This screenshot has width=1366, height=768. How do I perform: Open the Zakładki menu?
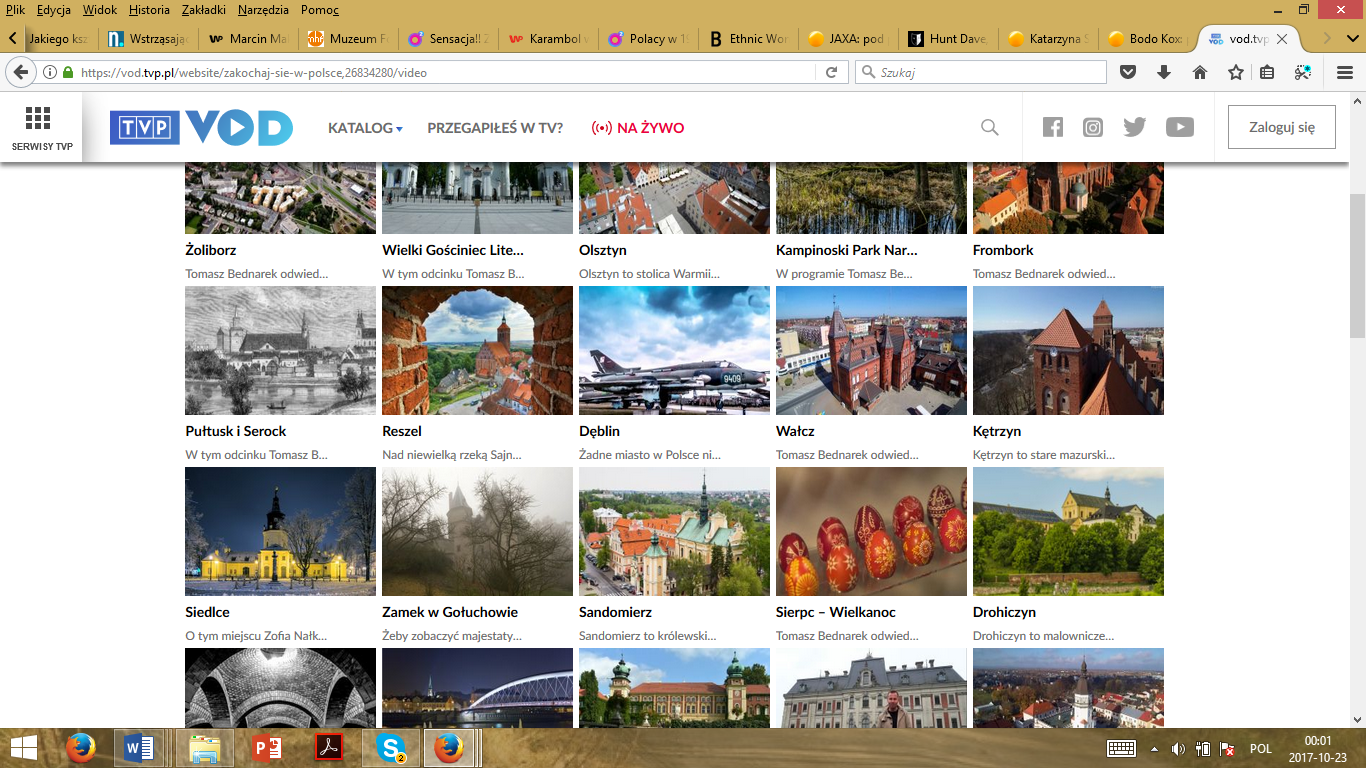(204, 10)
